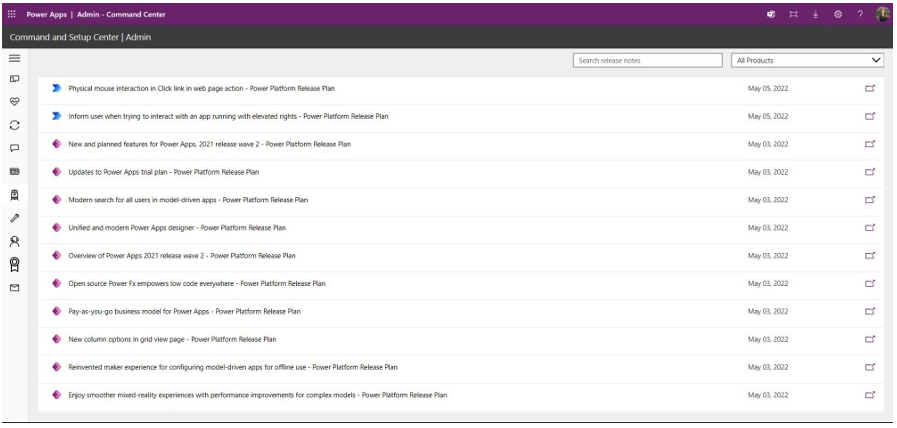The image size is (897, 428).
Task: Click the circular sync icon in sidebar
Action: click(x=14, y=125)
